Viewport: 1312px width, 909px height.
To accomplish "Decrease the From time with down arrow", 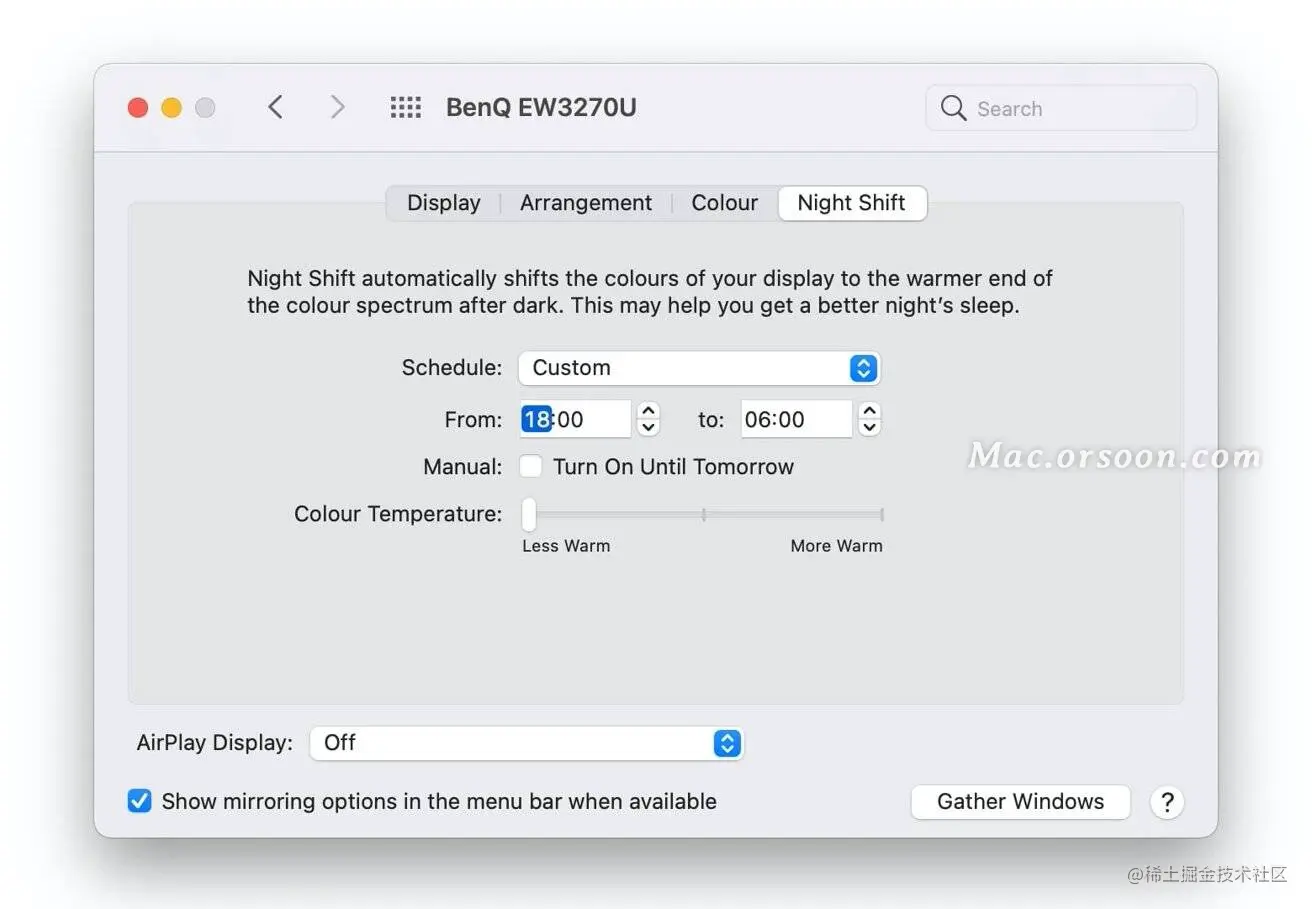I will [x=648, y=428].
